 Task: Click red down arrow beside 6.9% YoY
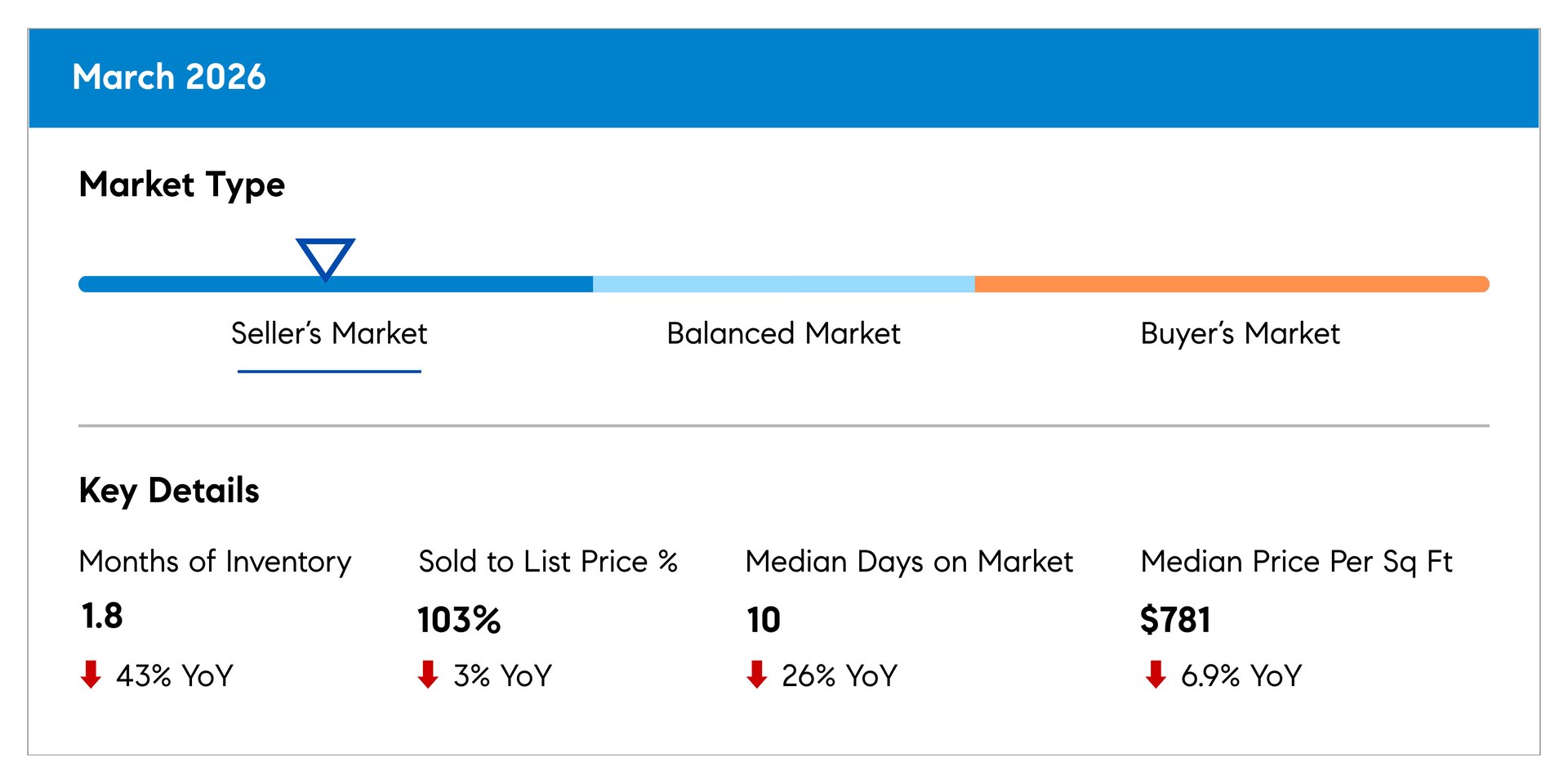1156,675
